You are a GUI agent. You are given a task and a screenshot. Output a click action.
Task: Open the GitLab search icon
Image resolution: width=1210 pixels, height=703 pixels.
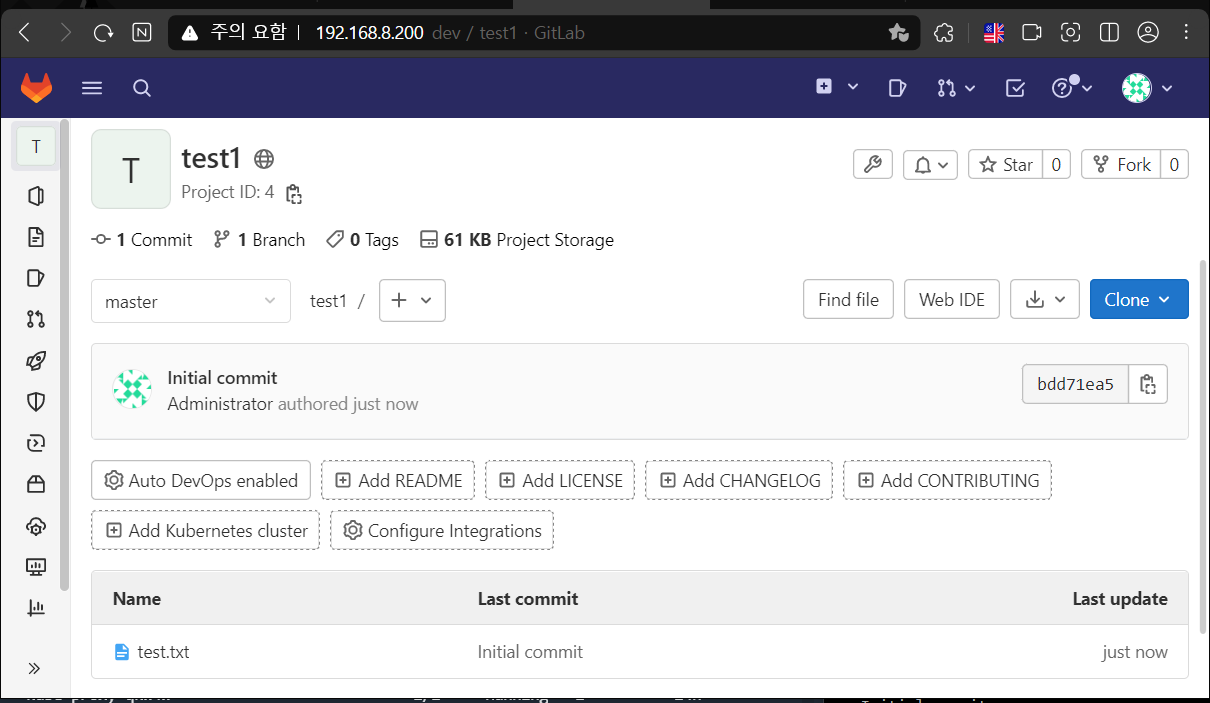pos(142,88)
